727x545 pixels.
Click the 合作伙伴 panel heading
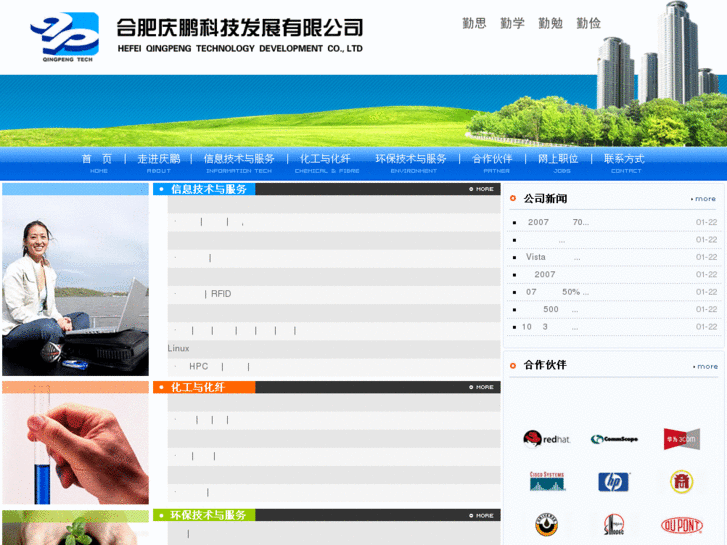tap(545, 365)
